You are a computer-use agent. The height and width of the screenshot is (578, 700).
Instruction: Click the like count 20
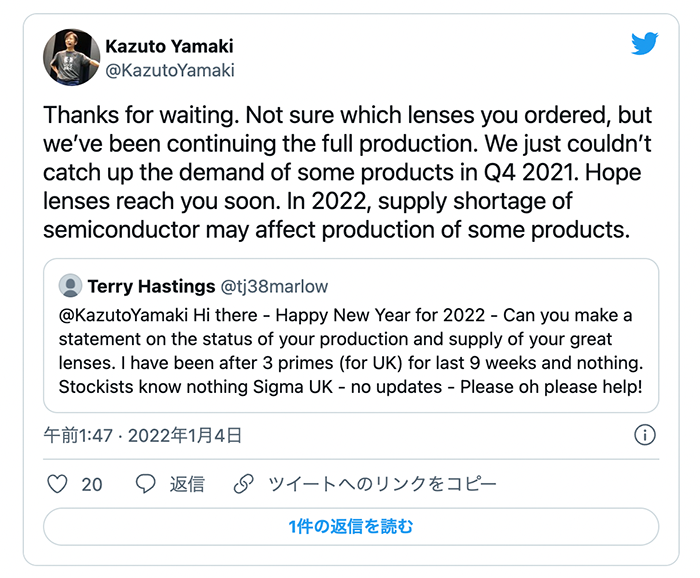point(92,485)
